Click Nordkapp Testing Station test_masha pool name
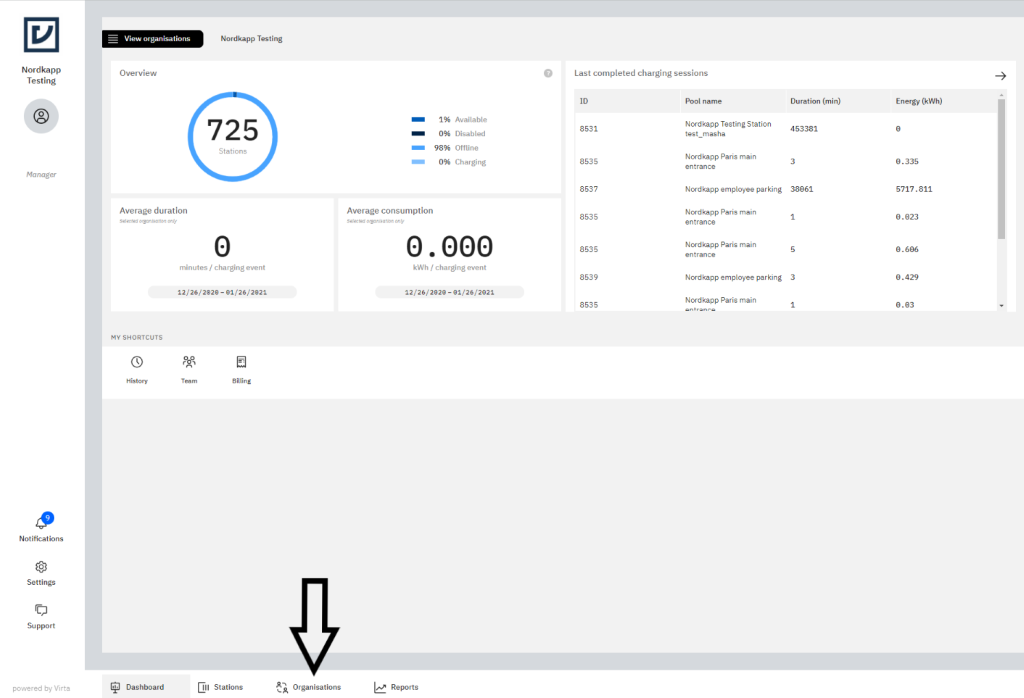The height and width of the screenshot is (698, 1024). (728, 129)
